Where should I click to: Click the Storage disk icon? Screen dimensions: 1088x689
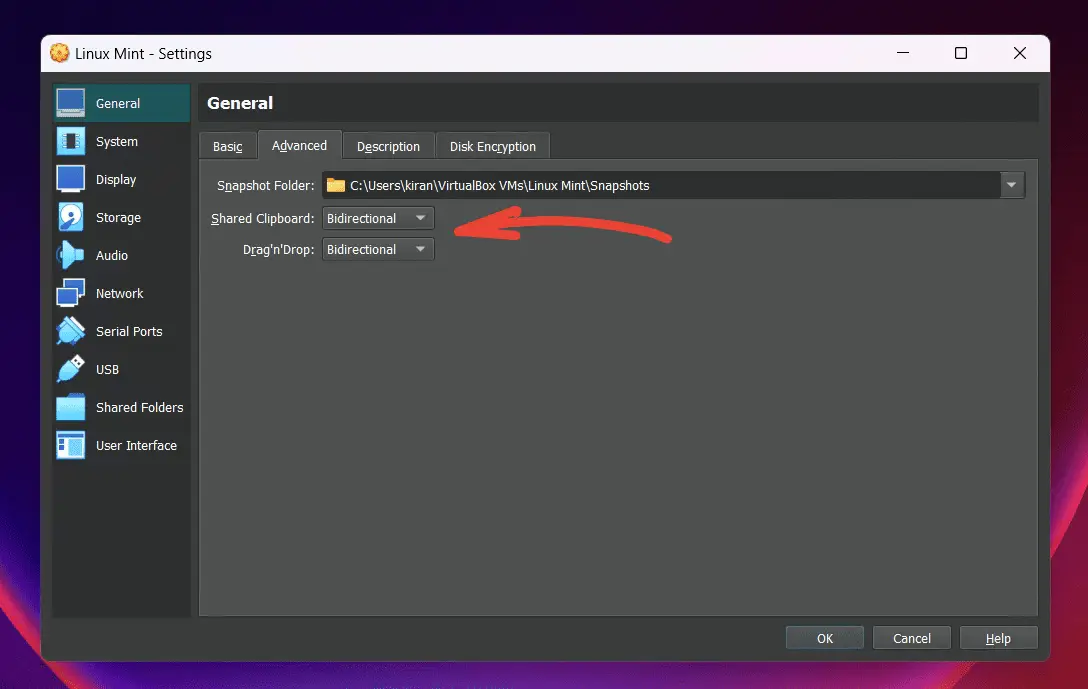coord(70,217)
